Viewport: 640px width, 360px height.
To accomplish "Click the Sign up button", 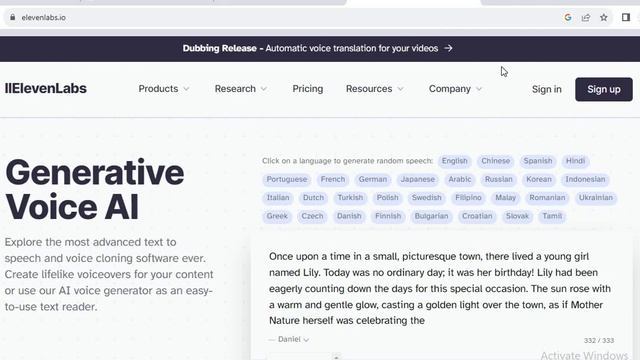I will [604, 89].
